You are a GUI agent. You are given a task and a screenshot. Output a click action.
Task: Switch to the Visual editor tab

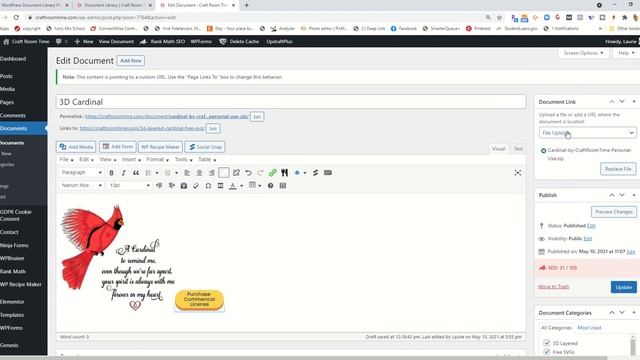[498, 149]
